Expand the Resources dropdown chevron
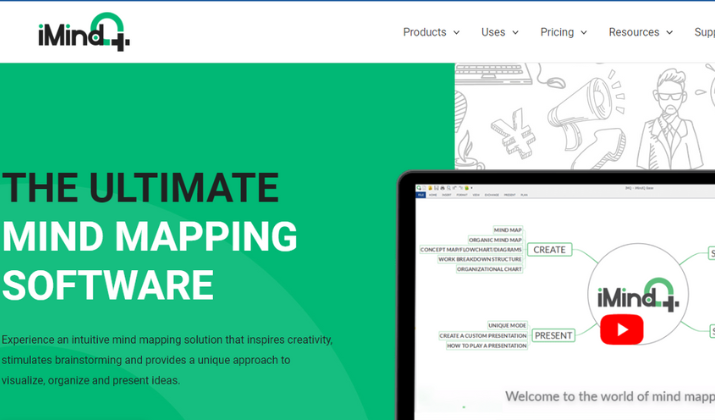The height and width of the screenshot is (420, 715). coord(669,33)
